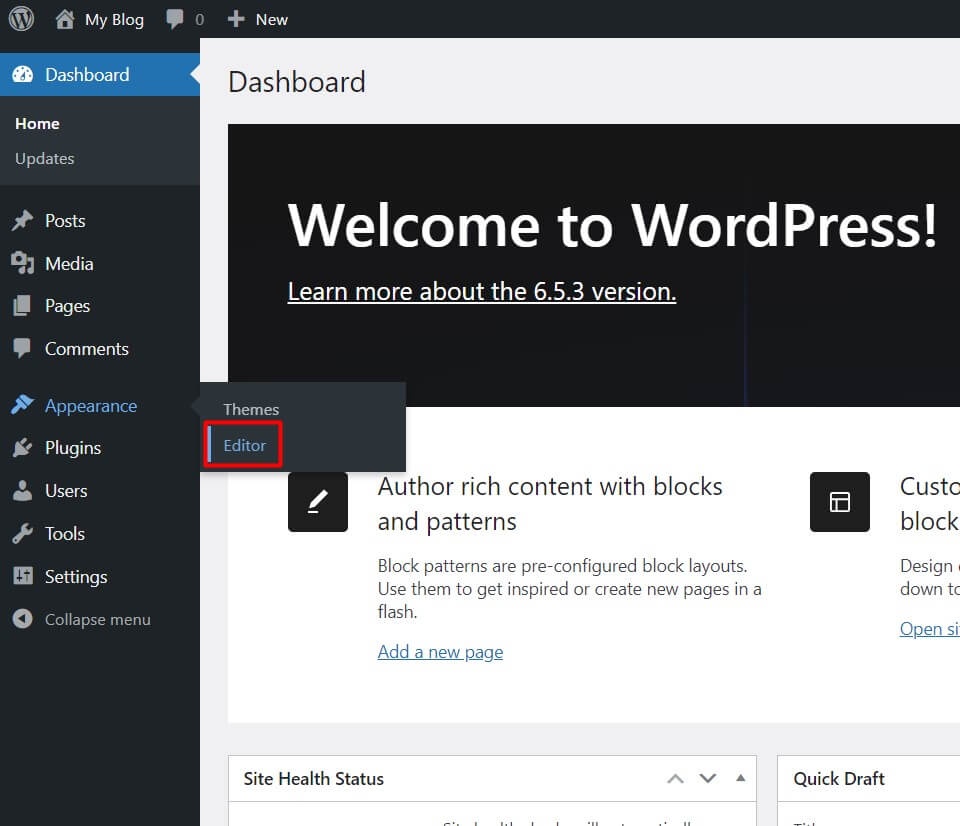Click the 'Author rich content with blocks' heading
960x826 pixels.
click(550, 504)
